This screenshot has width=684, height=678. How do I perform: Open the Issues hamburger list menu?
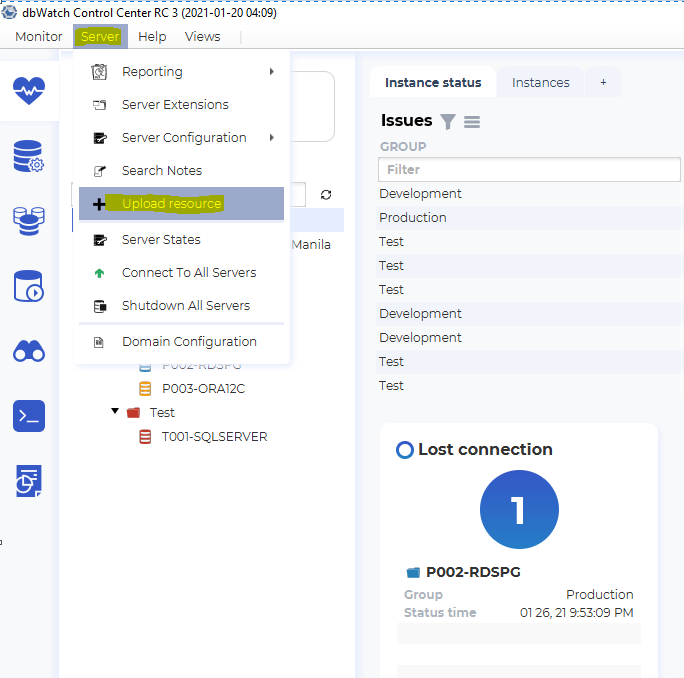(472, 121)
